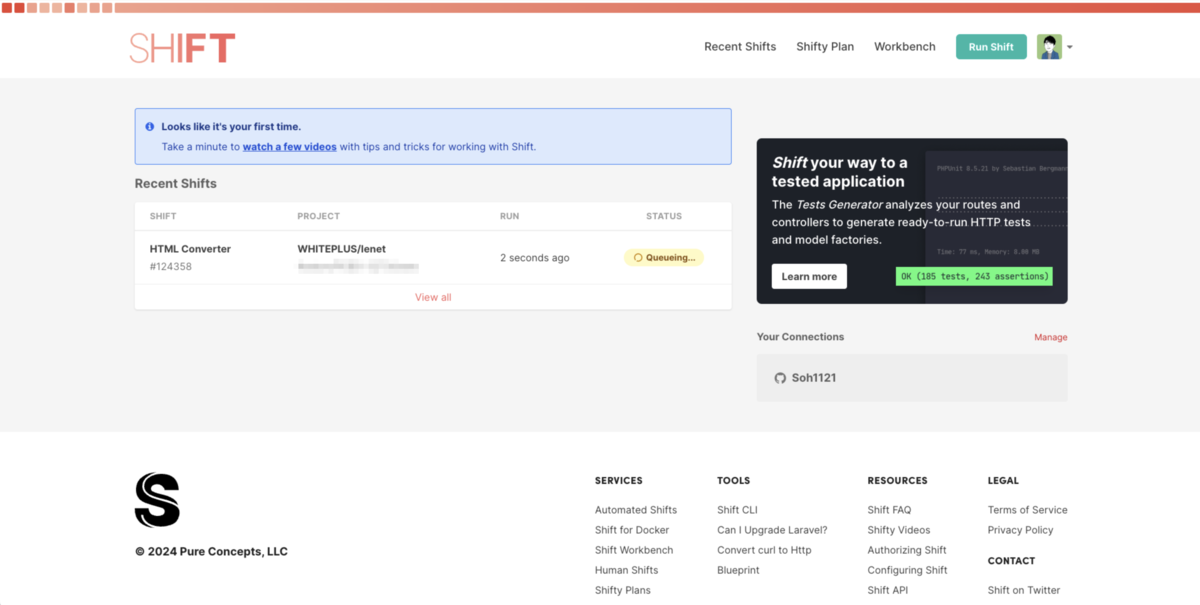The height and width of the screenshot is (605, 1200).
Task: Open Recent Shifts navigation item
Action: [740, 47]
